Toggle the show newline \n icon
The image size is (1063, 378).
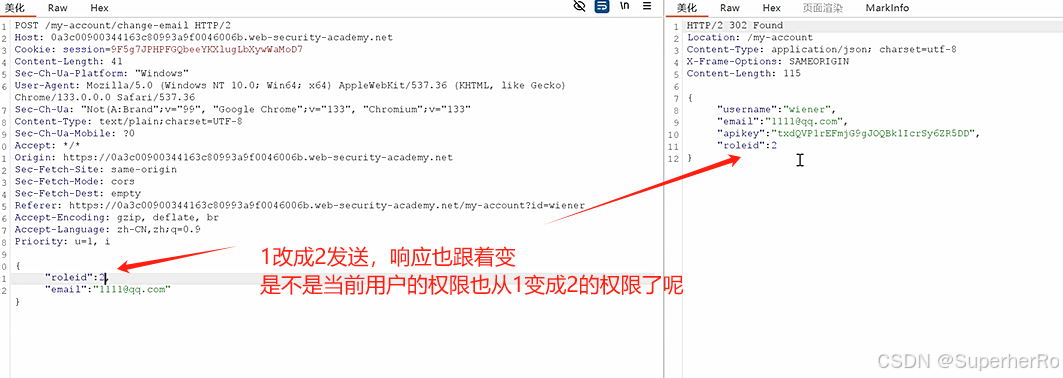coord(624,7)
